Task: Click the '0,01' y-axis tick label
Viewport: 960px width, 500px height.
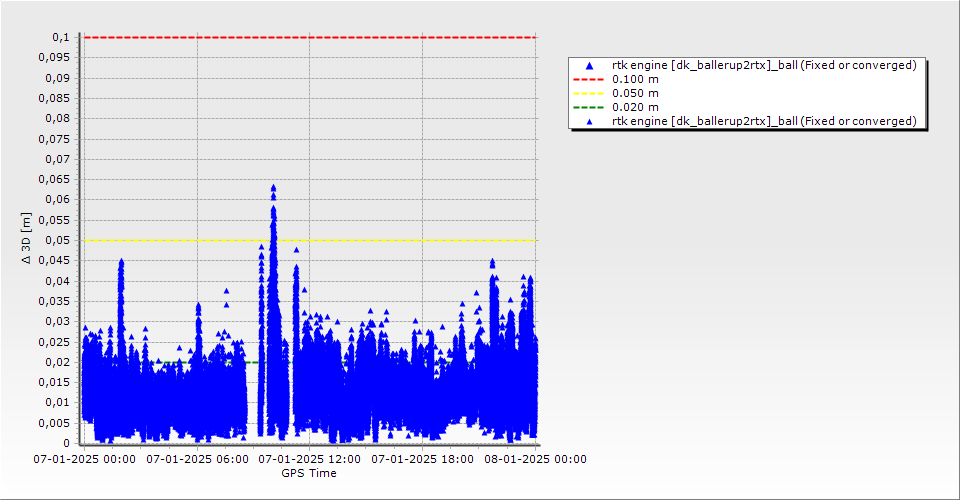Action: pos(58,403)
